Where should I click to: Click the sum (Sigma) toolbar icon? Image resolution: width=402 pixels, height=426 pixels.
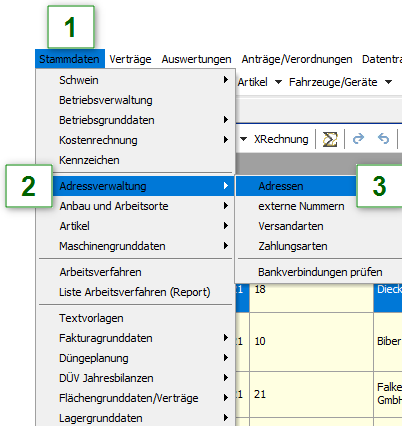click(x=330, y=139)
